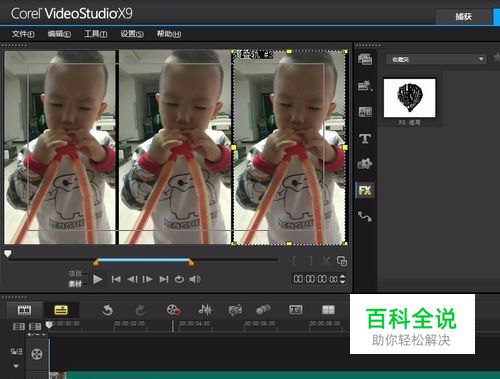Click the timeline ruler at 00:00:04:00

click(x=195, y=324)
